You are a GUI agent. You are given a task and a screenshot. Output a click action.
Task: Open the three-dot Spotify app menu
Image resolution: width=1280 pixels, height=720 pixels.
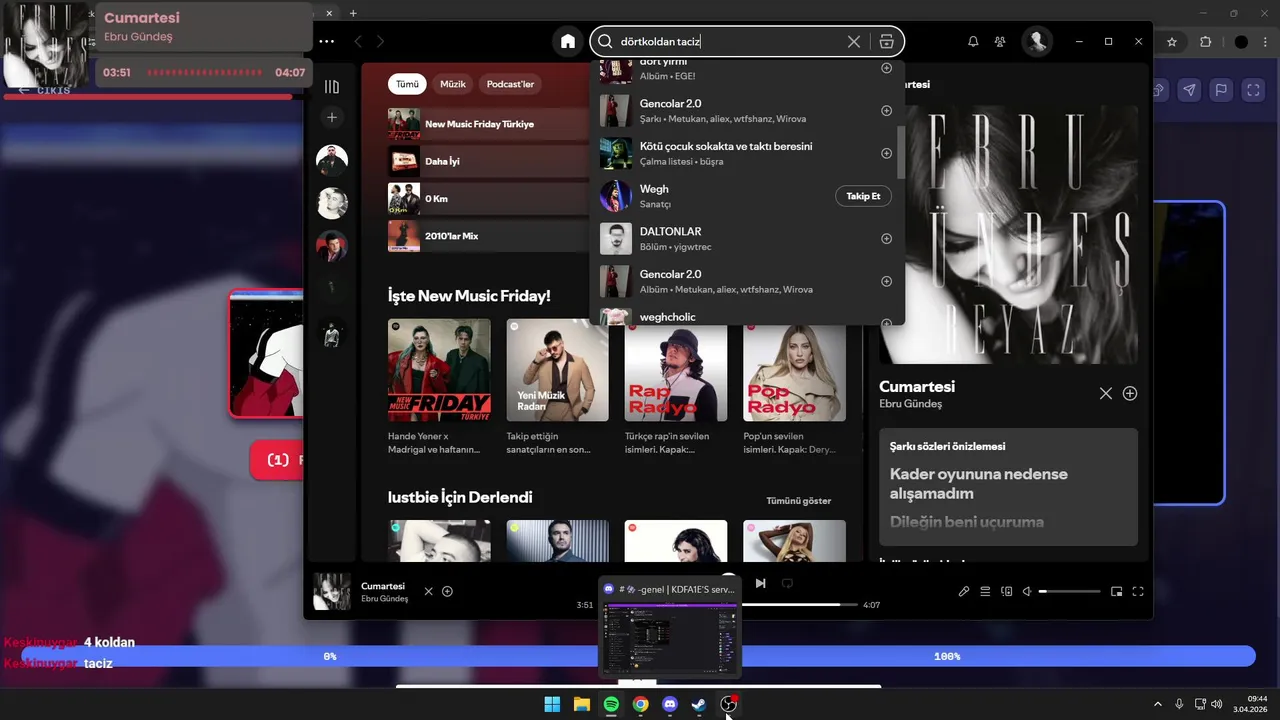click(326, 42)
